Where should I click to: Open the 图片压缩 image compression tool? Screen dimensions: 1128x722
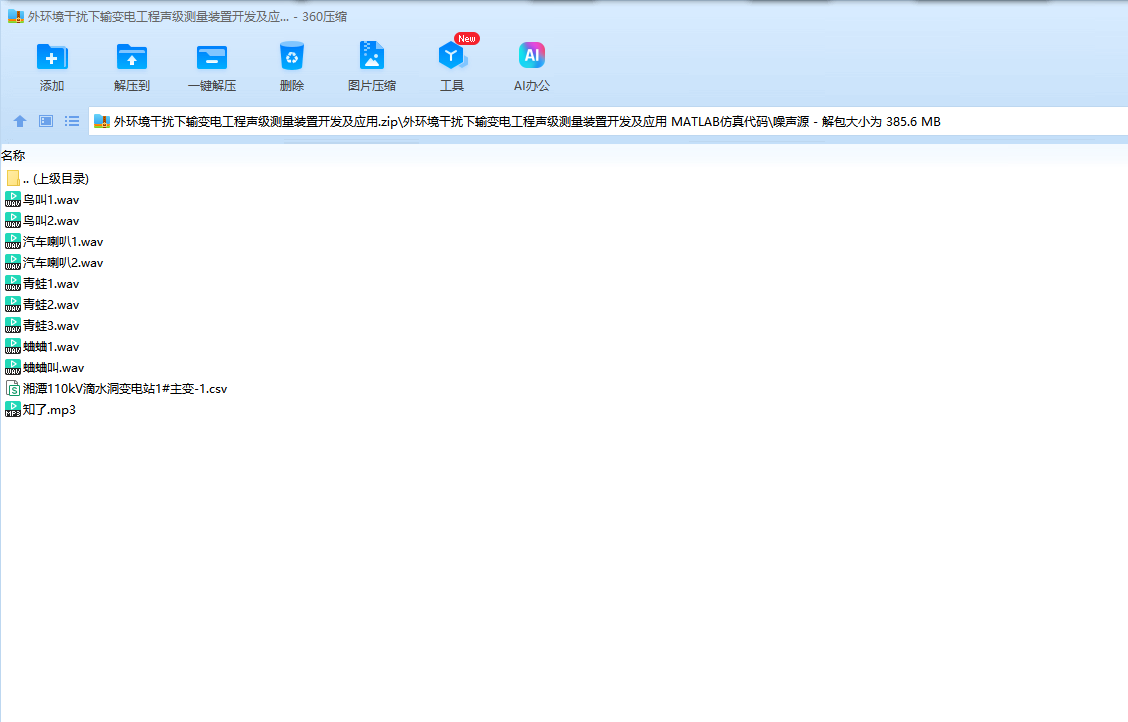(372, 55)
